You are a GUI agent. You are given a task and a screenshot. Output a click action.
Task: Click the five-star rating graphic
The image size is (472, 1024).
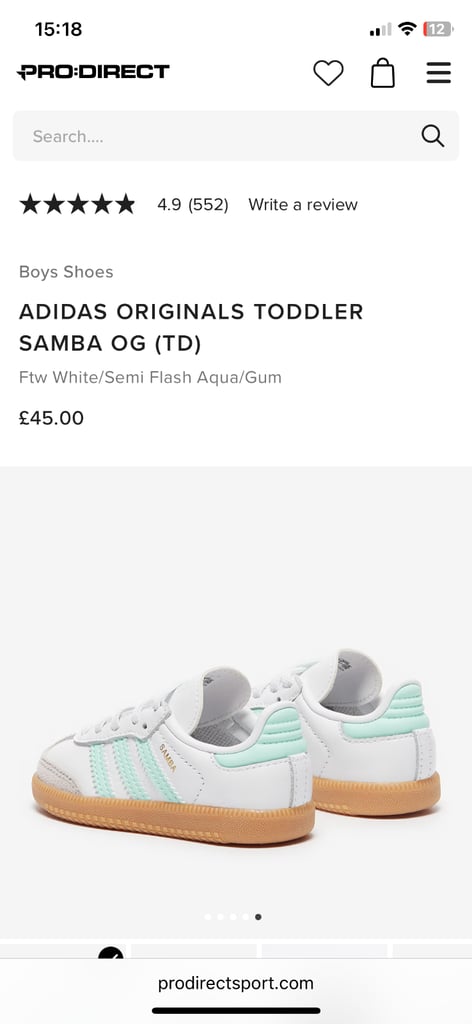pos(77,204)
